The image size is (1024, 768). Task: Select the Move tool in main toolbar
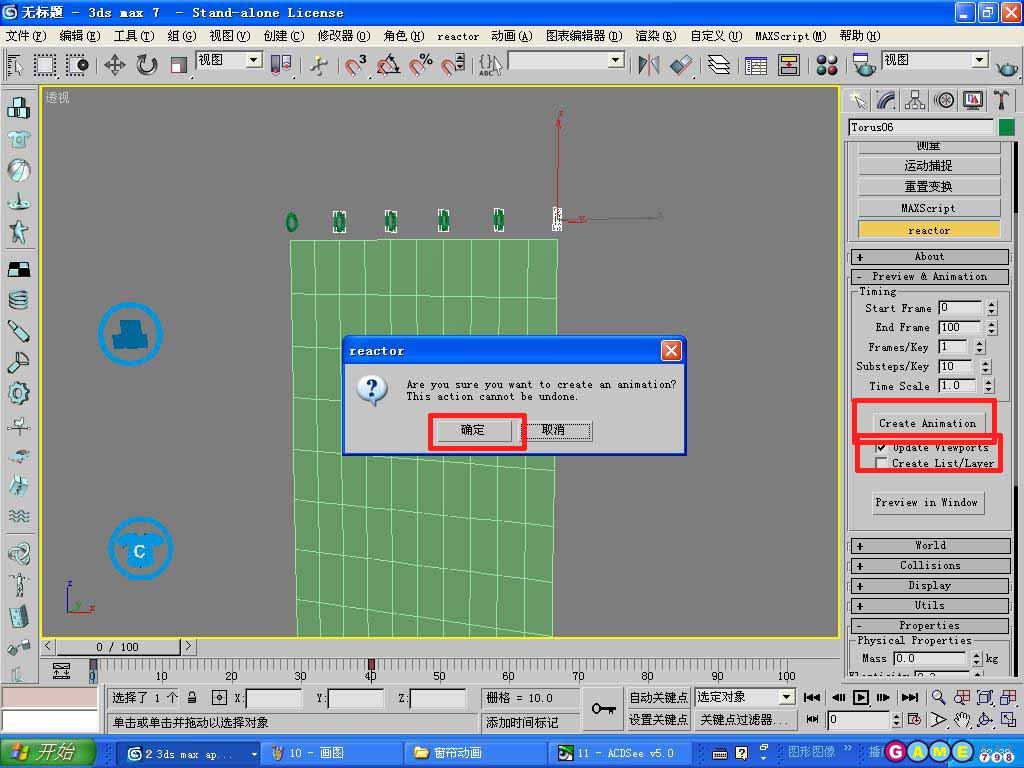pos(115,65)
